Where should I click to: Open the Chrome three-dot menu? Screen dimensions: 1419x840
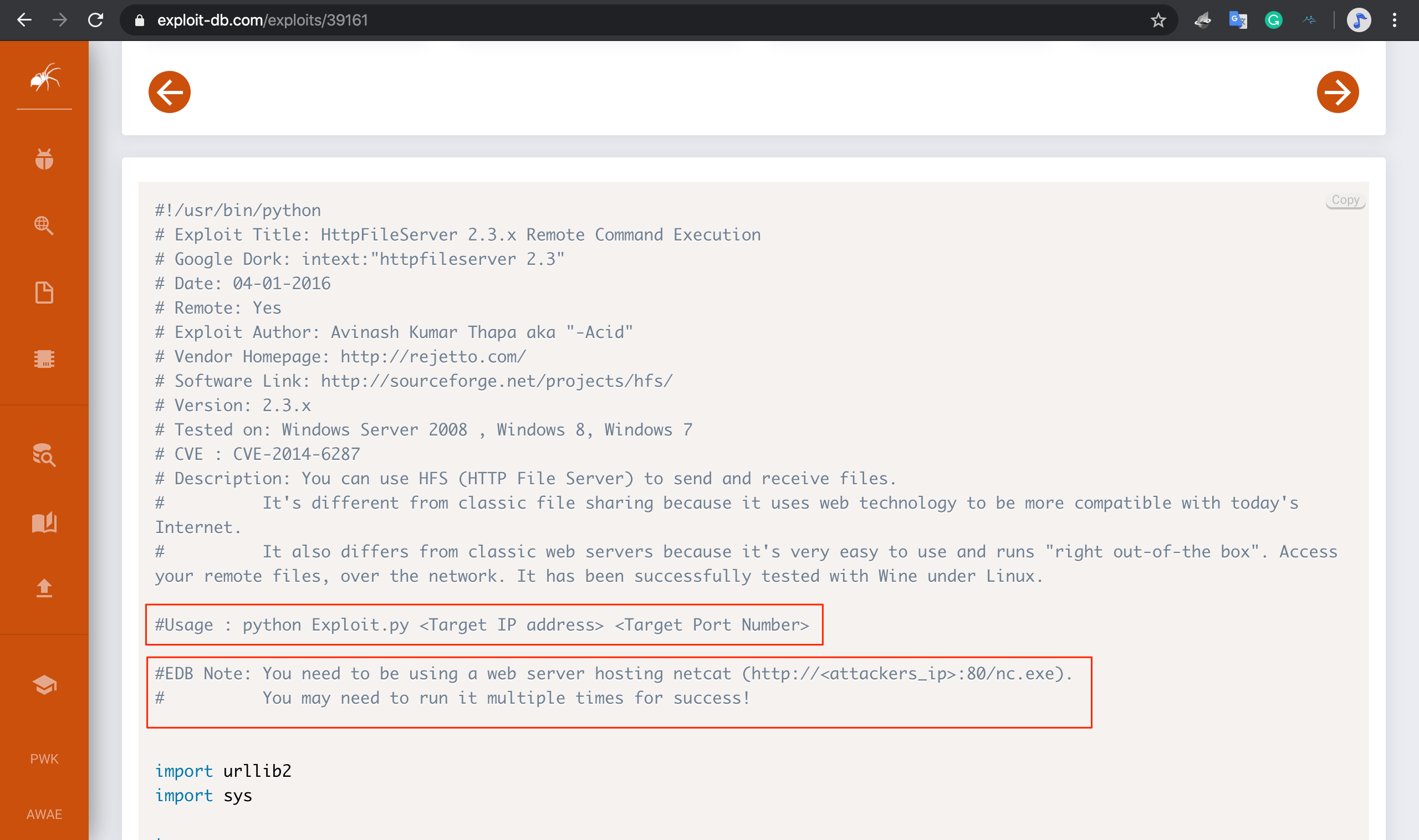coord(1395,20)
